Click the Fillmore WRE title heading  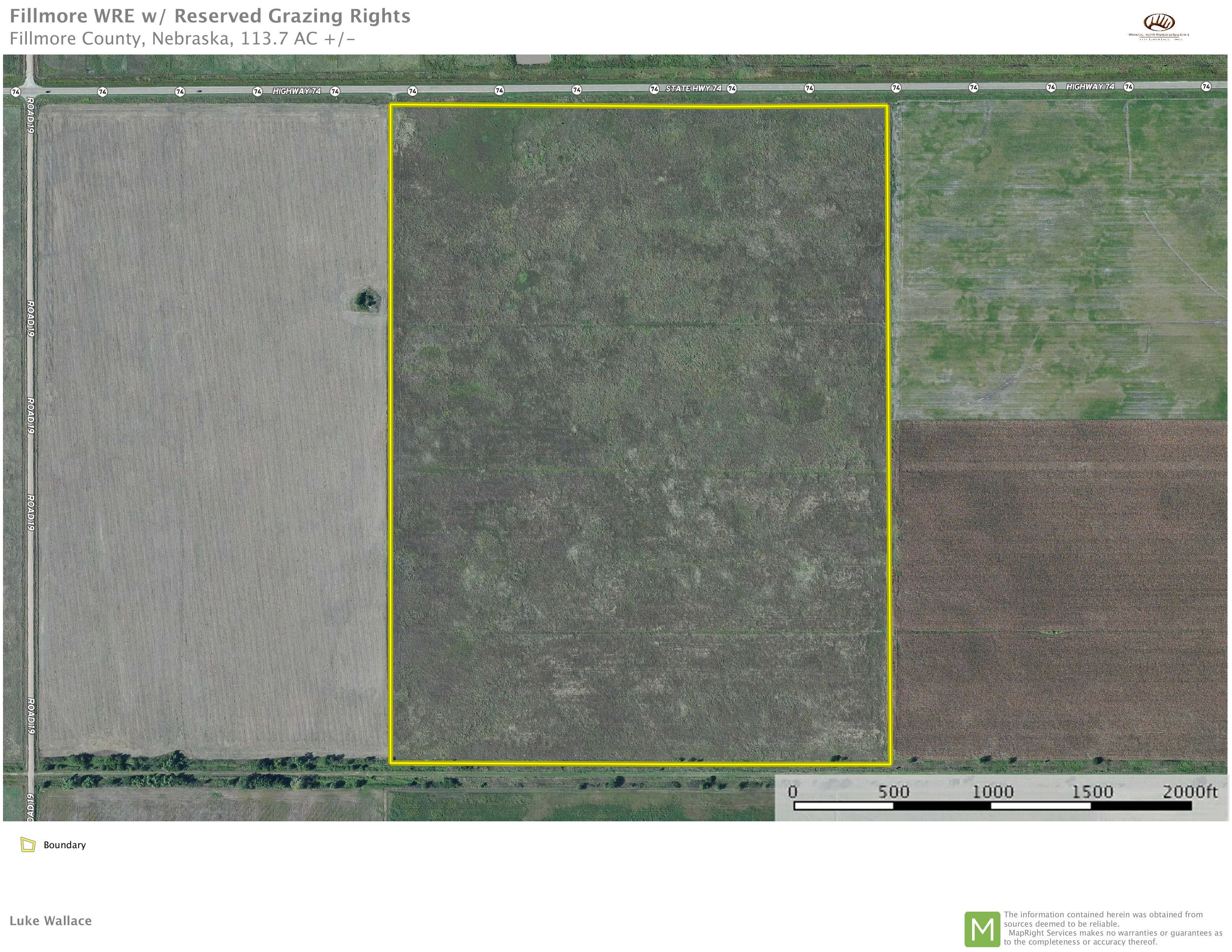tap(210, 16)
